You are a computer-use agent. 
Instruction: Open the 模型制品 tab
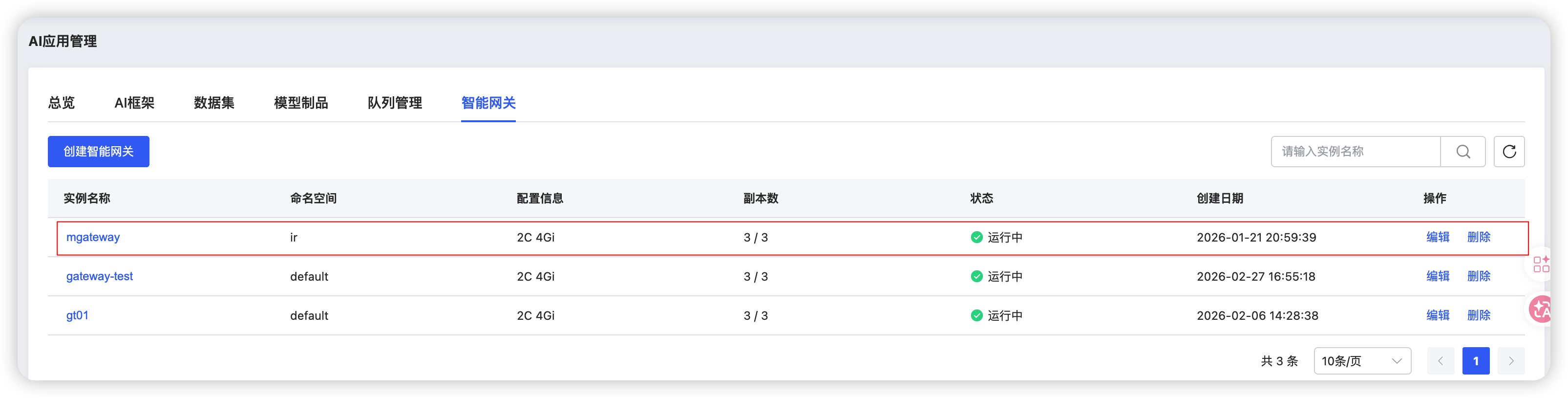point(301,103)
